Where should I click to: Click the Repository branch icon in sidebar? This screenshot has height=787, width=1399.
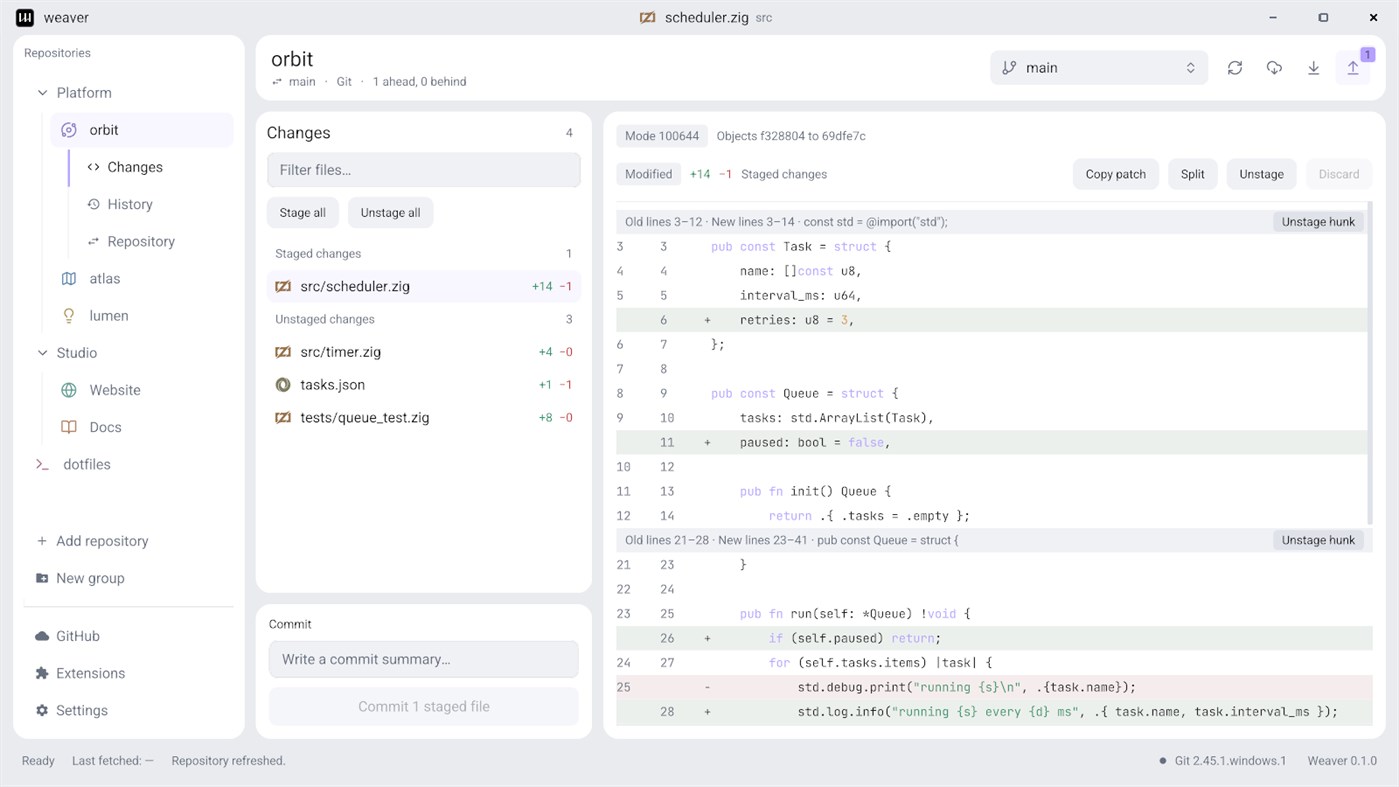(x=93, y=241)
